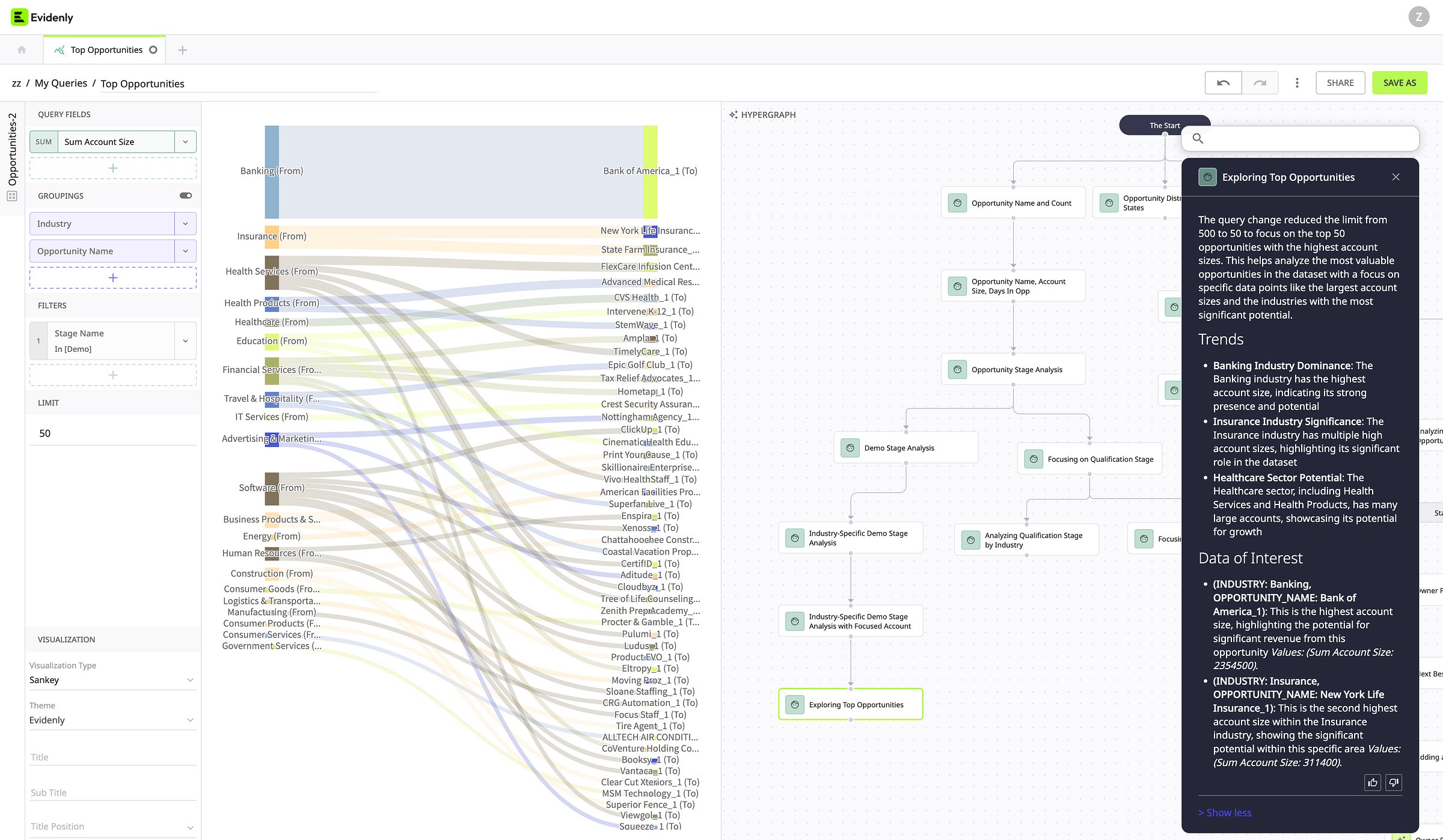Click the Health Services (From) label
Image resolution: width=1443 pixels, height=840 pixels.
pyautogui.click(x=272, y=271)
